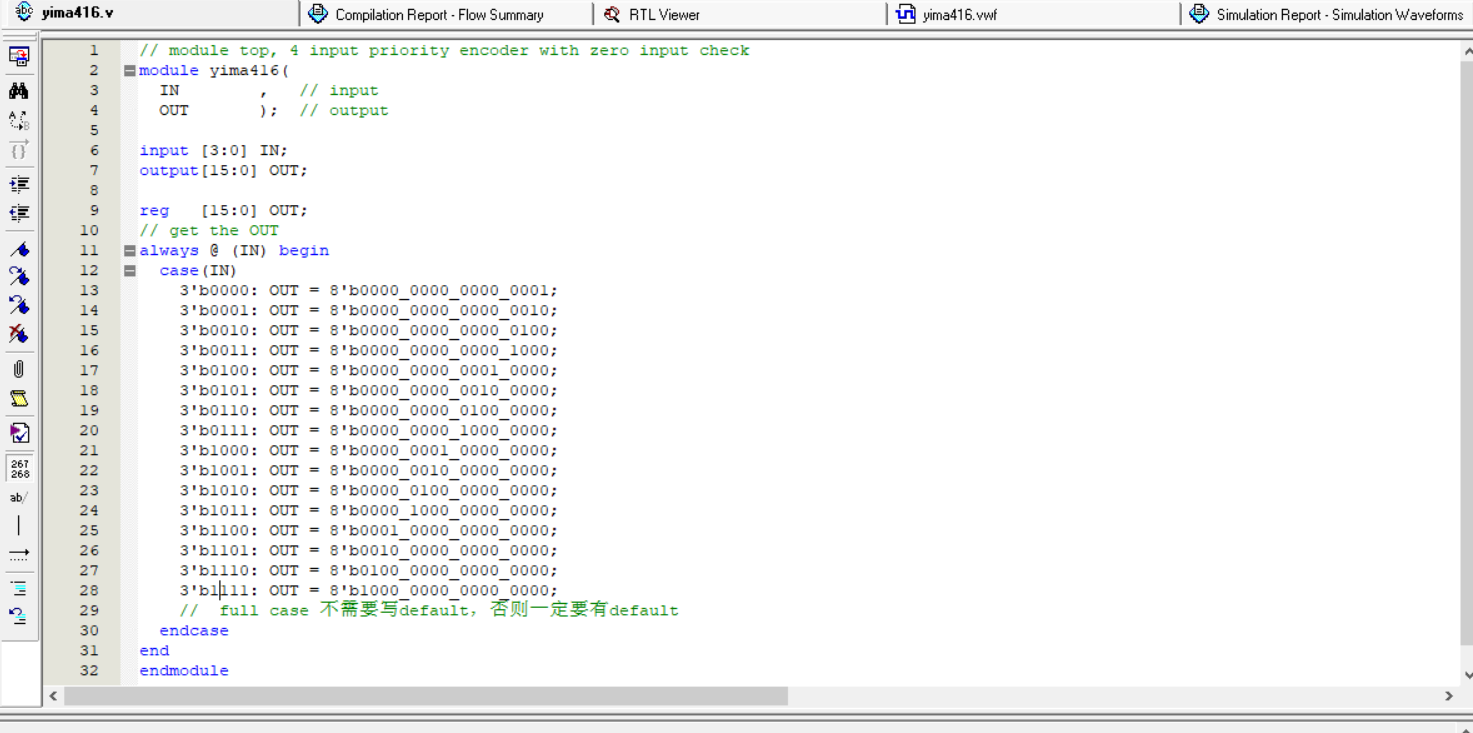Click the 'reg [15:0] OUT;' line
This screenshot has width=1473, height=733.
pos(223,210)
